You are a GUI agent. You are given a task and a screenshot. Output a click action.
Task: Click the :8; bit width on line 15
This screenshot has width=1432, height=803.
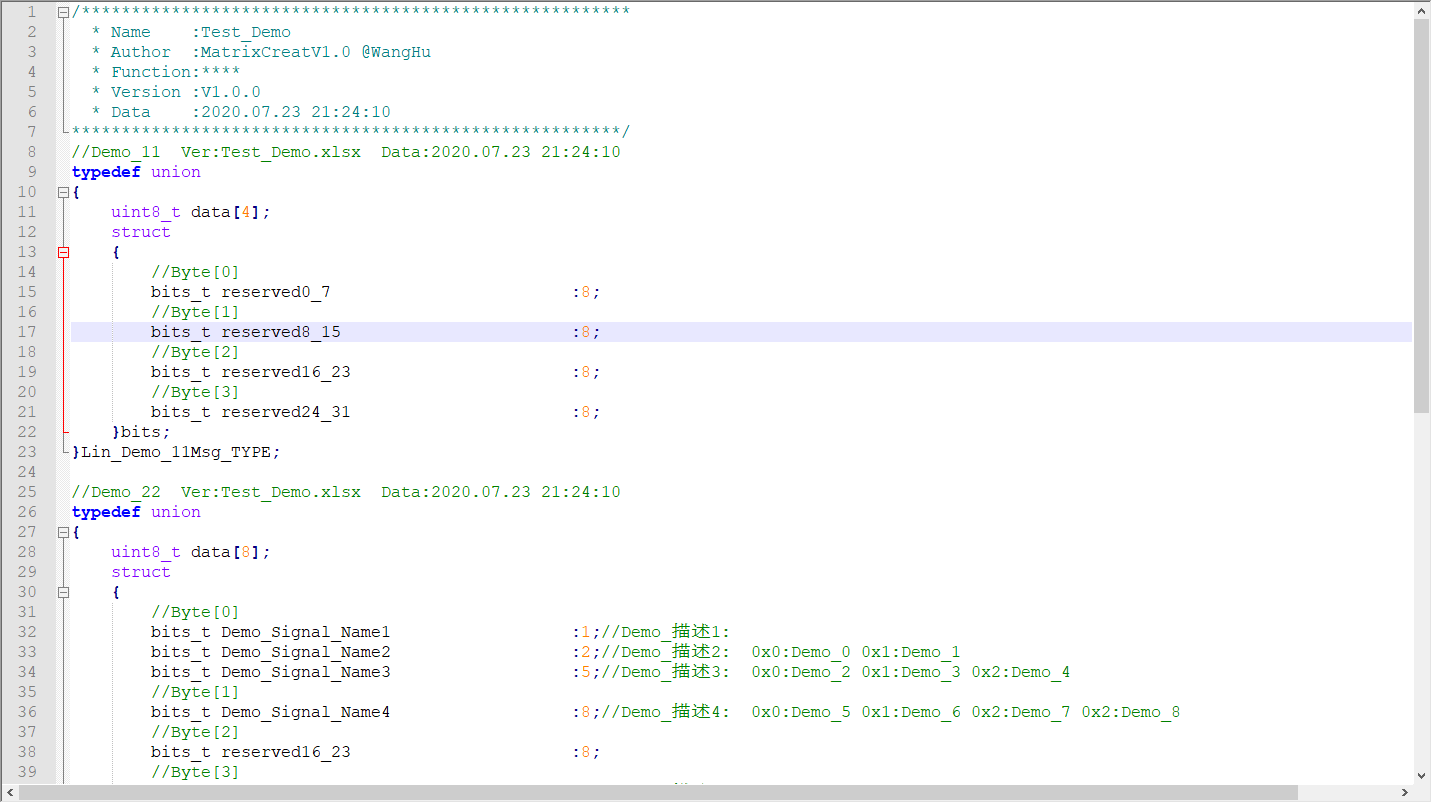coord(586,292)
